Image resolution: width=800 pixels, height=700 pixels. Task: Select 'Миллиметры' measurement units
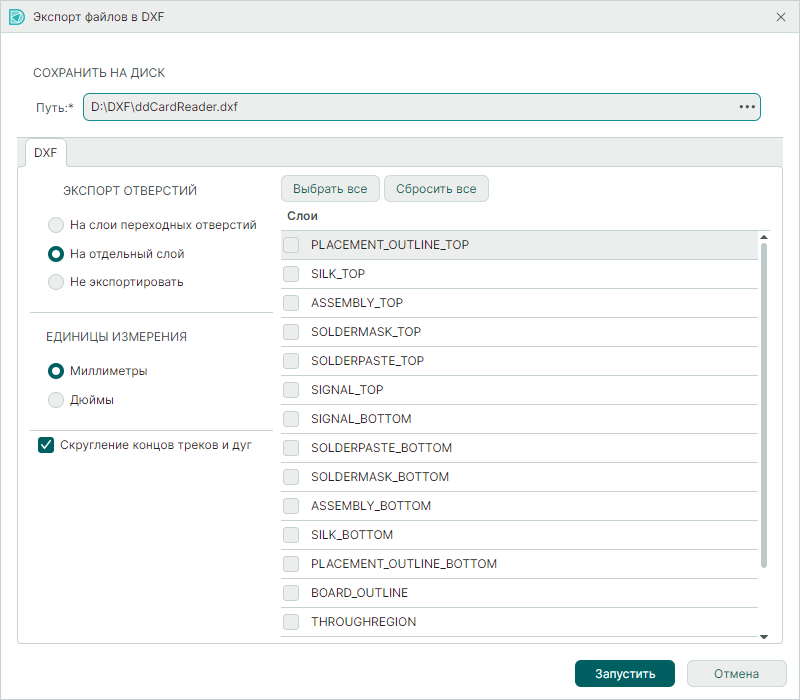(x=57, y=371)
